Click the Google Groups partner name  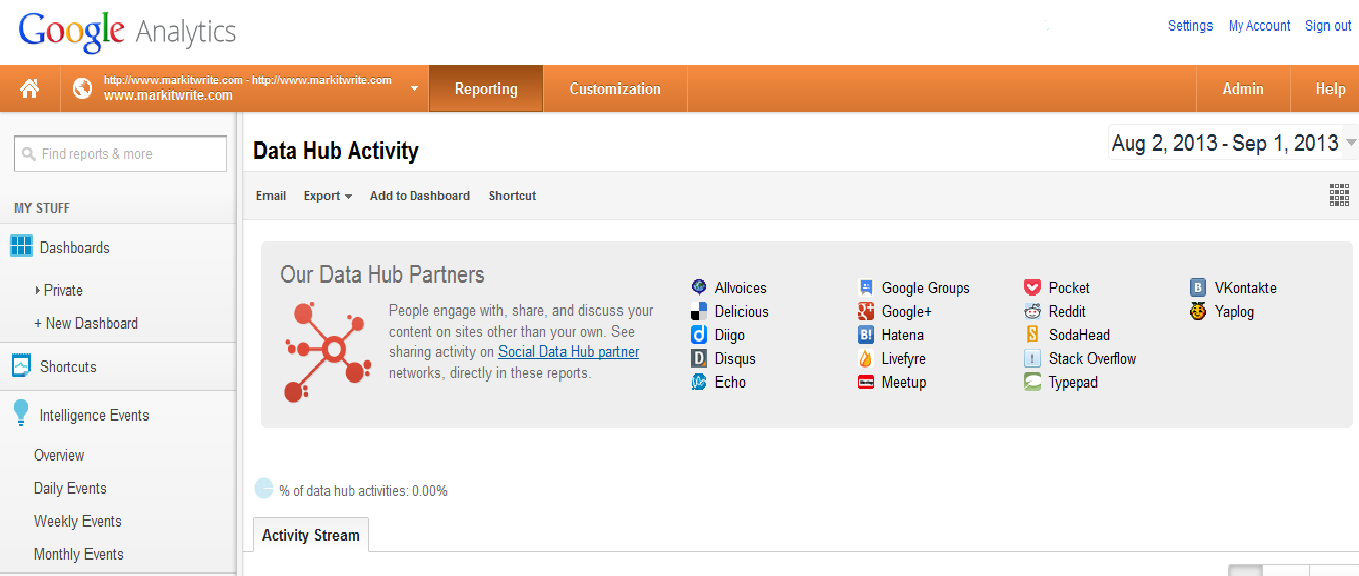coord(926,287)
